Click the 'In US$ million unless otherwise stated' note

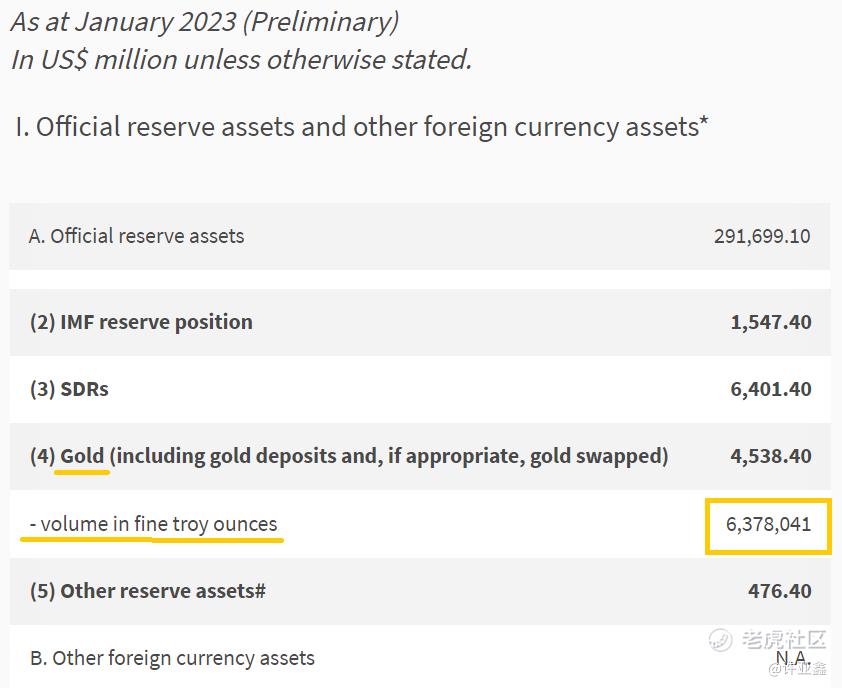click(x=241, y=59)
